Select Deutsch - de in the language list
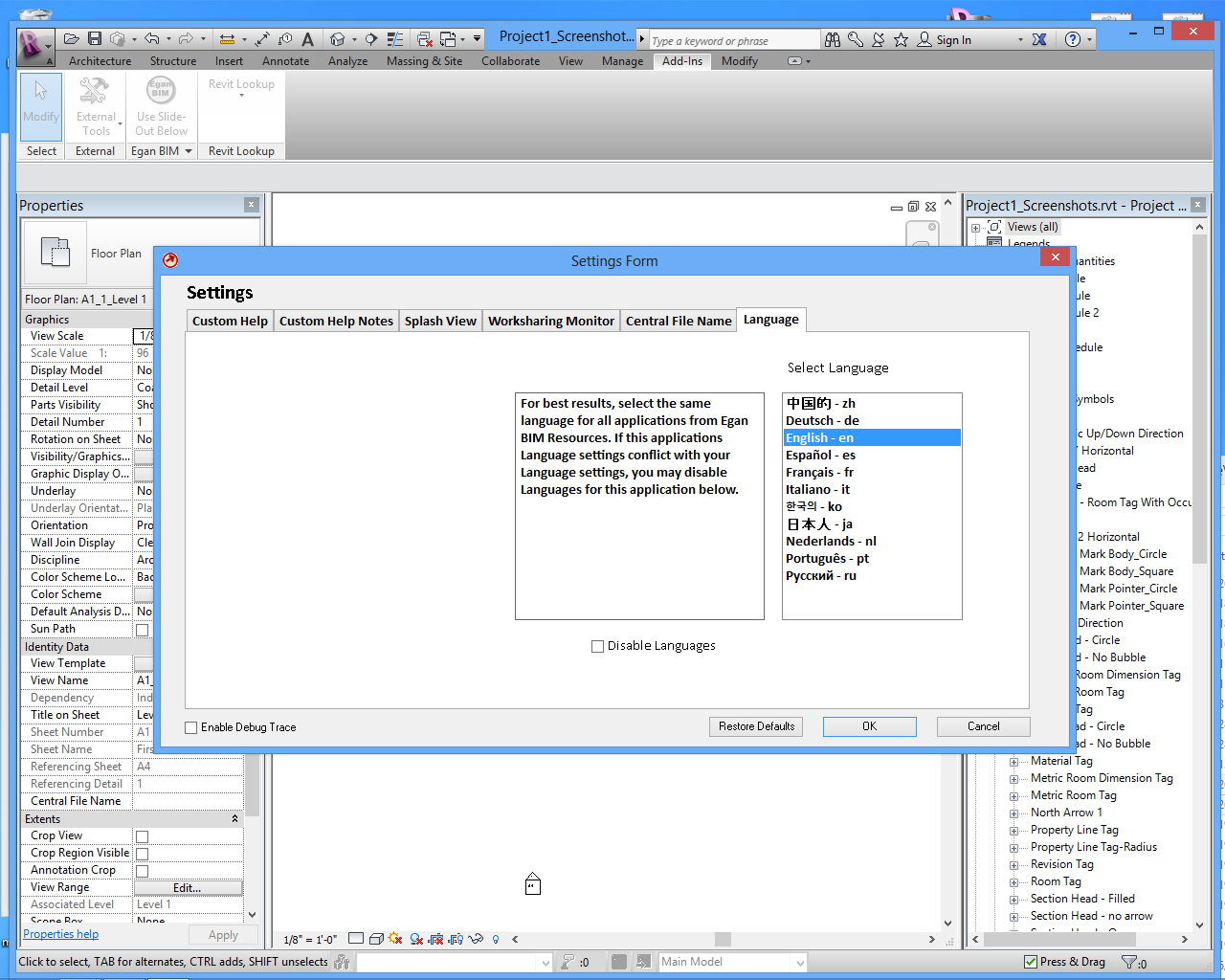Viewport: 1225px width, 980px height. [872, 421]
